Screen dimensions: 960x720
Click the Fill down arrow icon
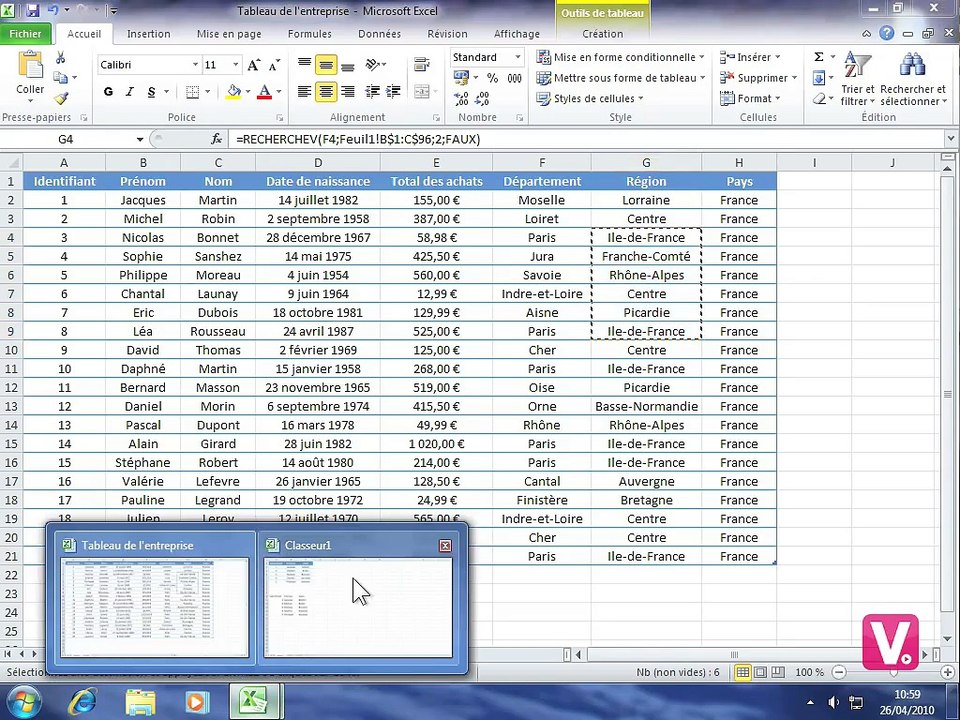819,78
